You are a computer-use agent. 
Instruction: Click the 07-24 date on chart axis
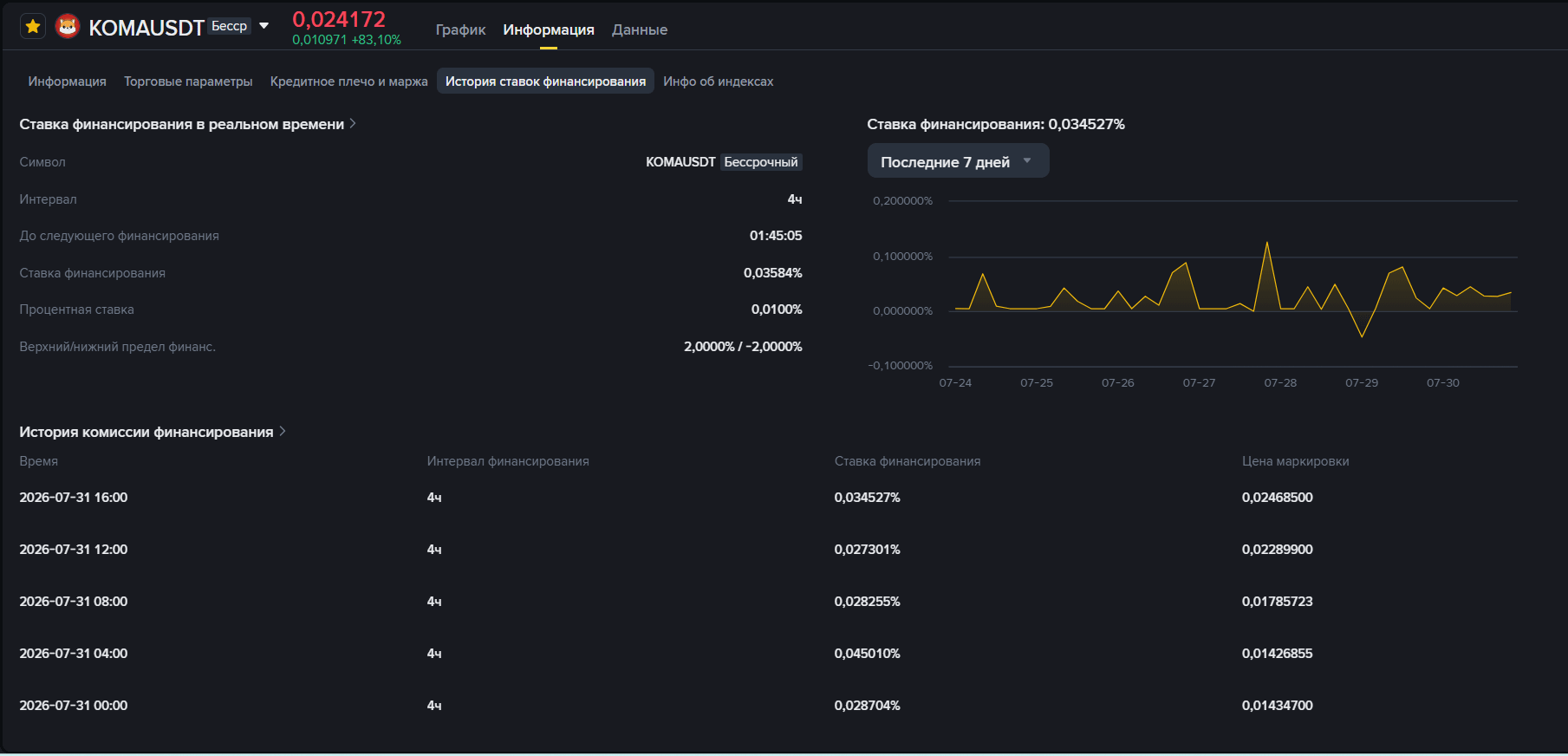(955, 382)
